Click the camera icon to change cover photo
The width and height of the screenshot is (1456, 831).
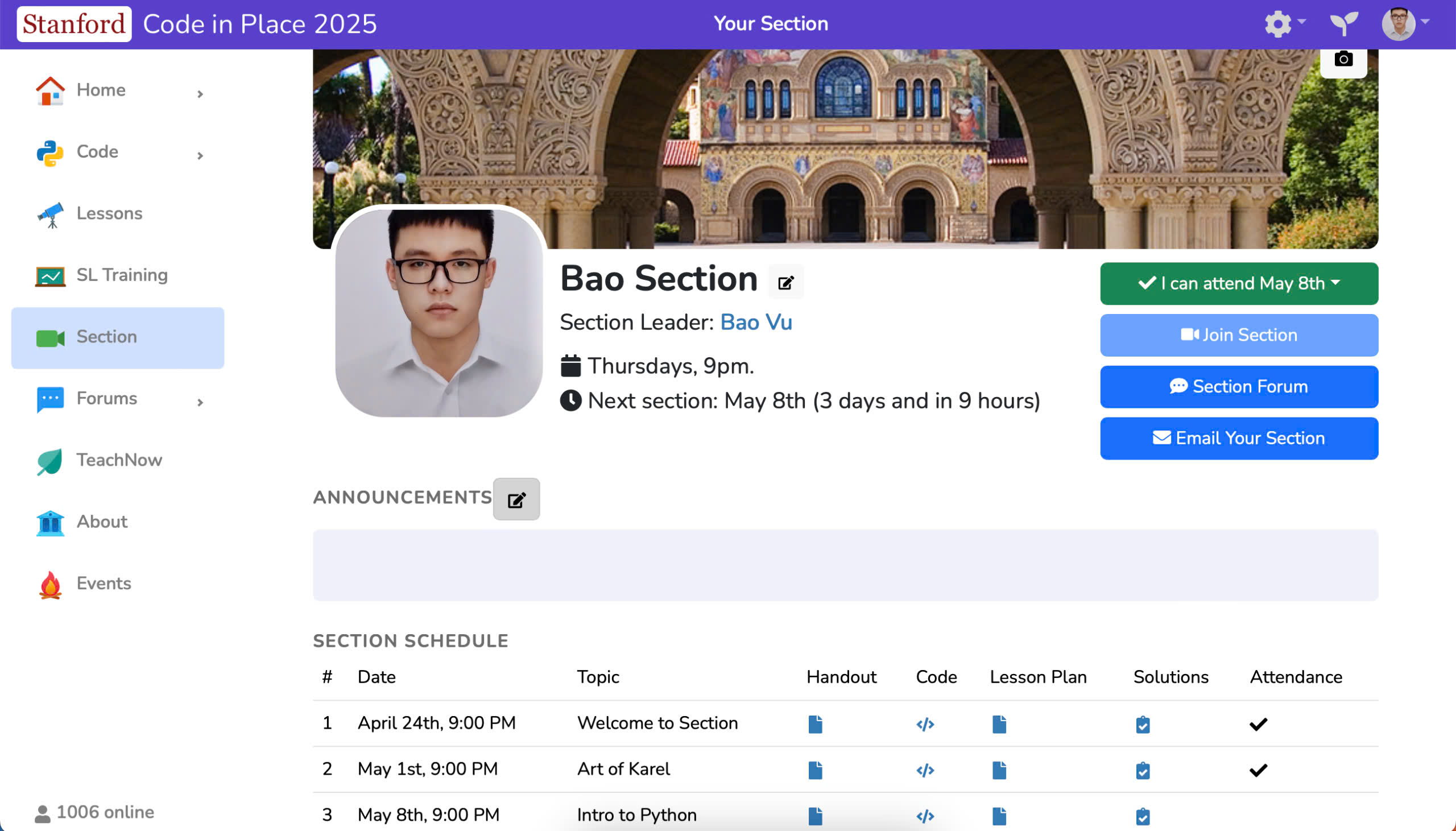tap(1343, 59)
